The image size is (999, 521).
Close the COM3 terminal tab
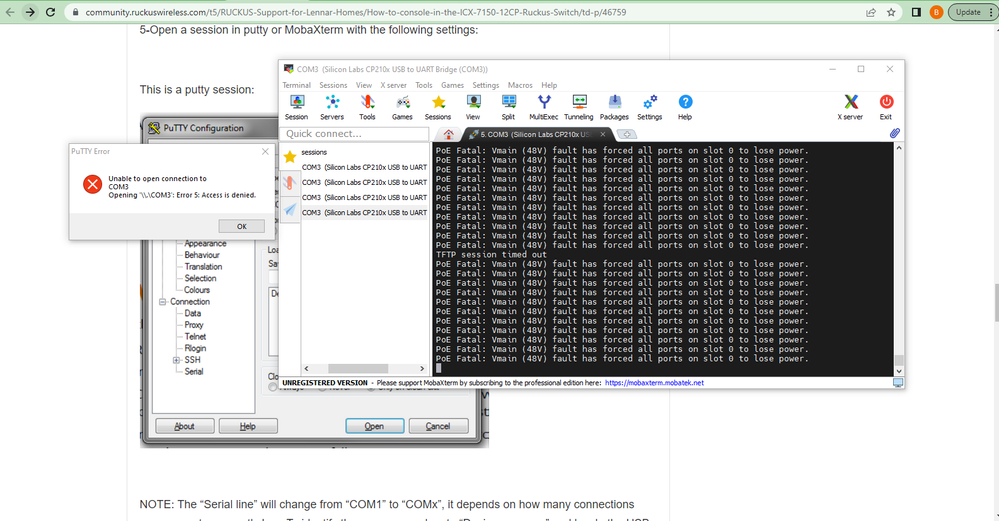click(603, 134)
